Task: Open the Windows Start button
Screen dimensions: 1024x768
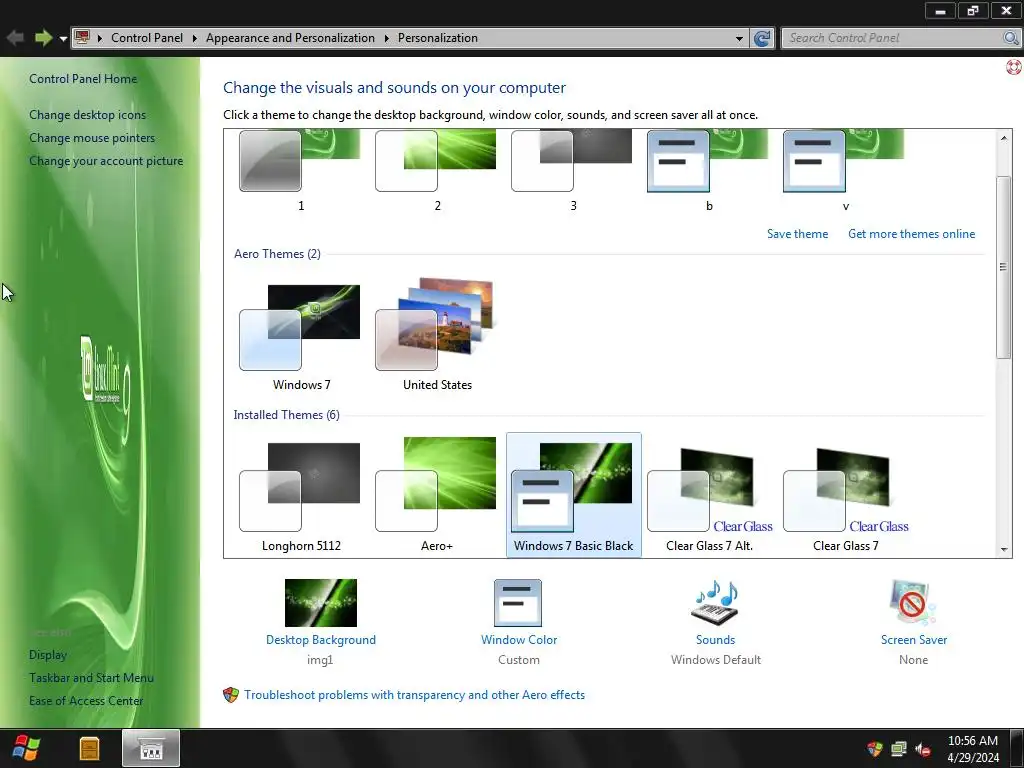Action: (x=26, y=748)
